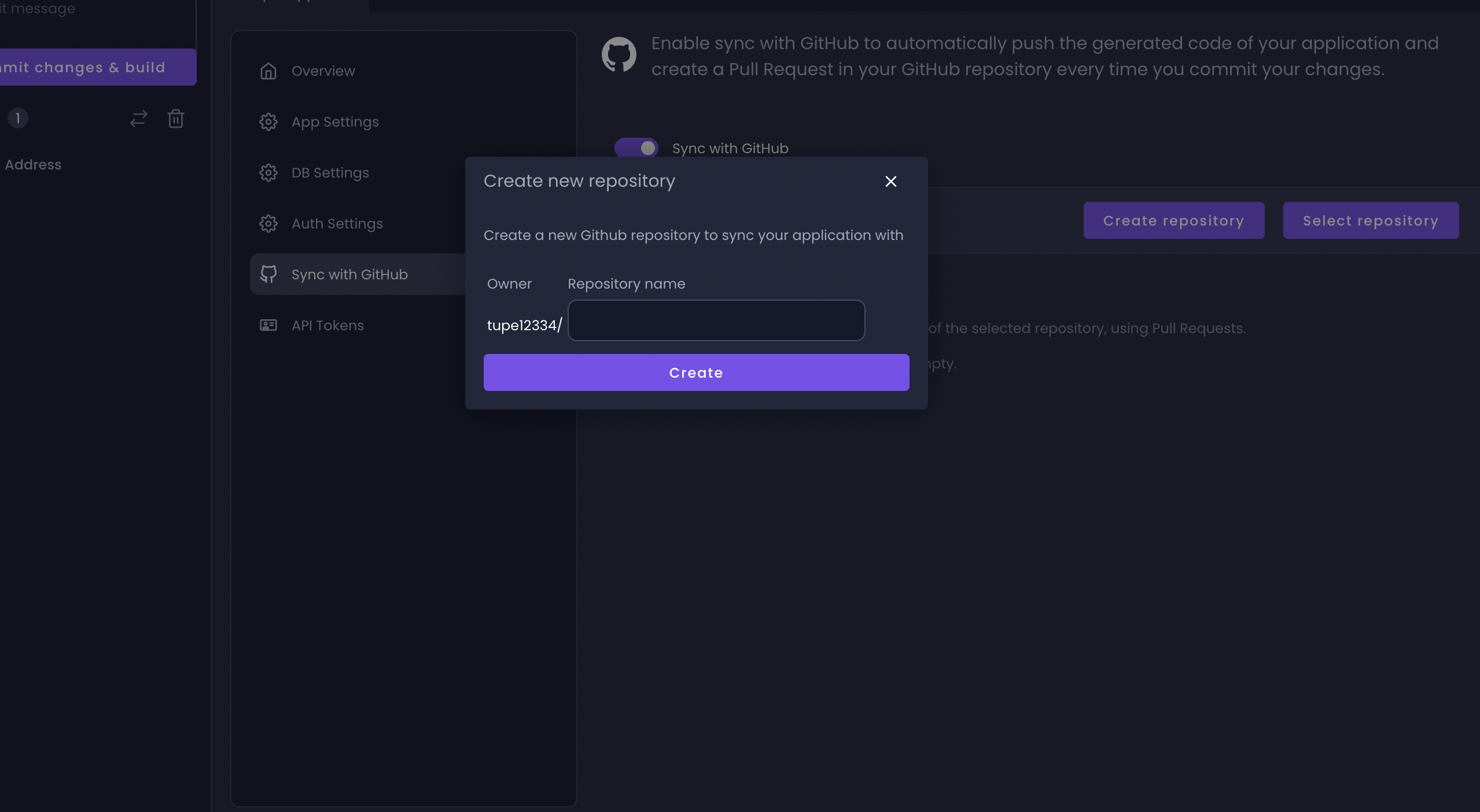
Task: Click the App Settings gear icon
Action: [x=268, y=122]
